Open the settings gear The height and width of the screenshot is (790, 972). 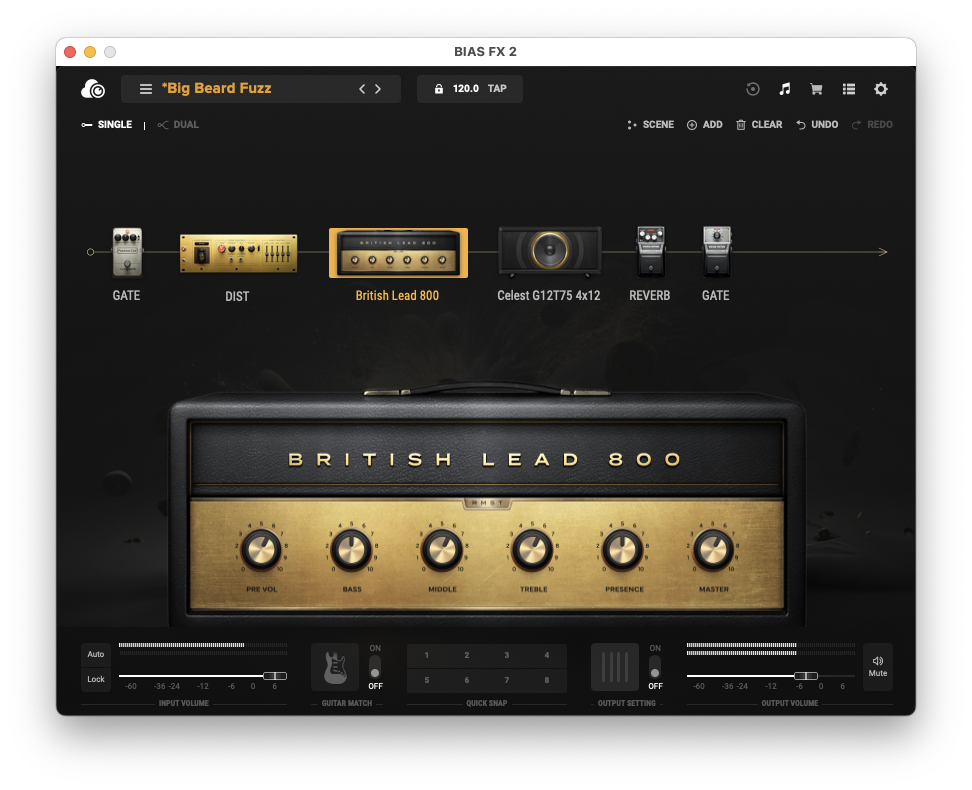tap(881, 89)
